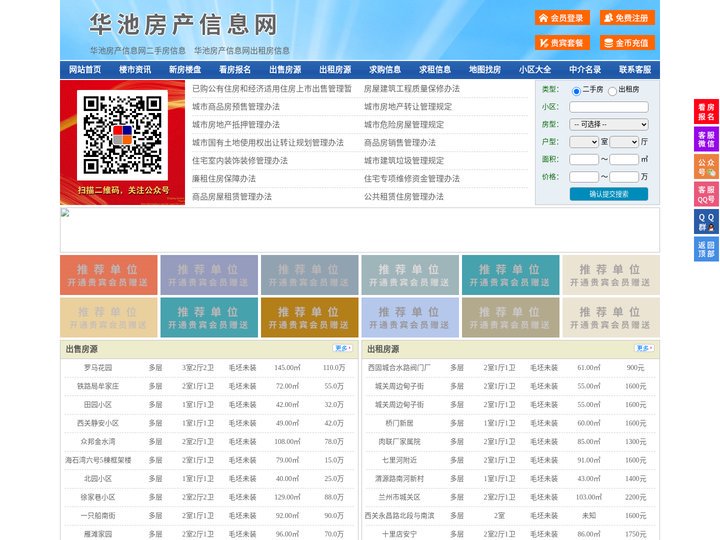Open the 房型 '可选择' dropdown
This screenshot has height=540, width=720.
(x=609, y=124)
